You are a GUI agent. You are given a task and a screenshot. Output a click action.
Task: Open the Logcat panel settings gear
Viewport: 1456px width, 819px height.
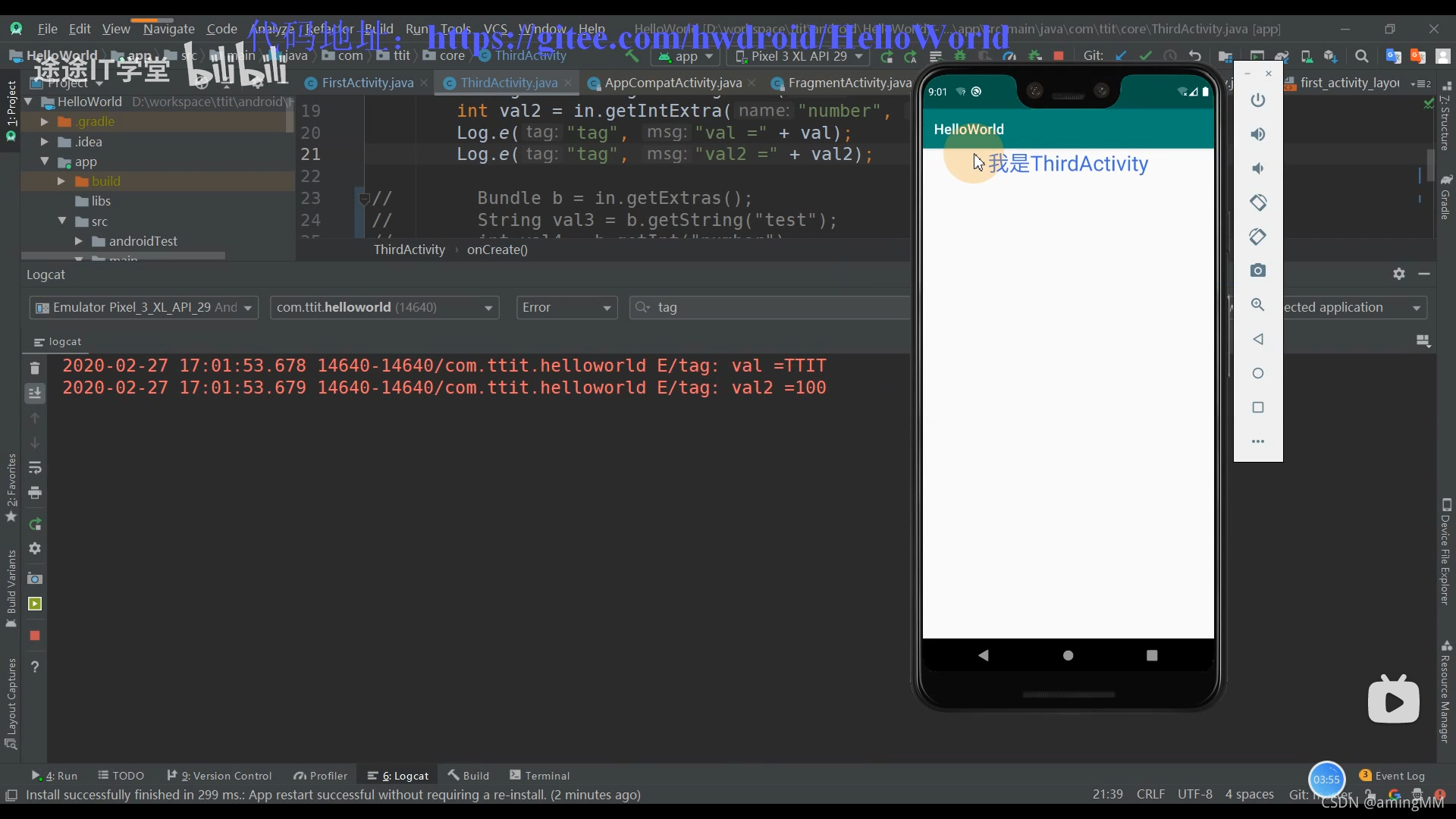(1399, 274)
